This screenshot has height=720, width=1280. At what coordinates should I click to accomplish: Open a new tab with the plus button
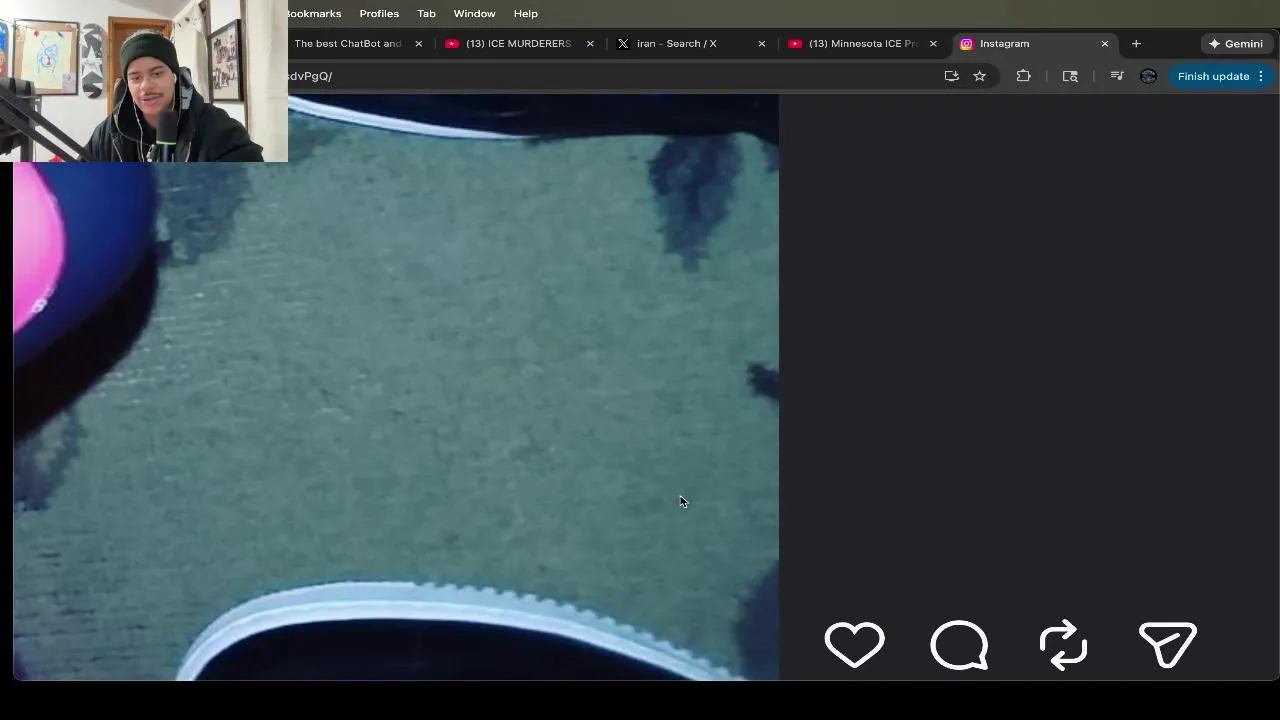click(x=1136, y=44)
